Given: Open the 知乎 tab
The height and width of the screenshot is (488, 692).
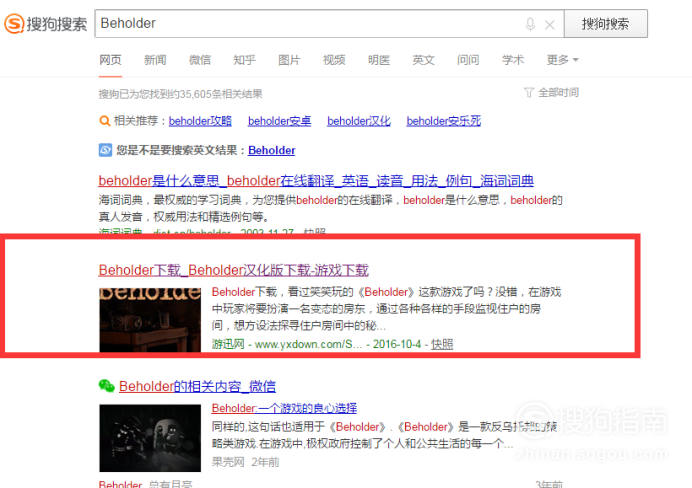Looking at the screenshot, I should tap(244, 60).
